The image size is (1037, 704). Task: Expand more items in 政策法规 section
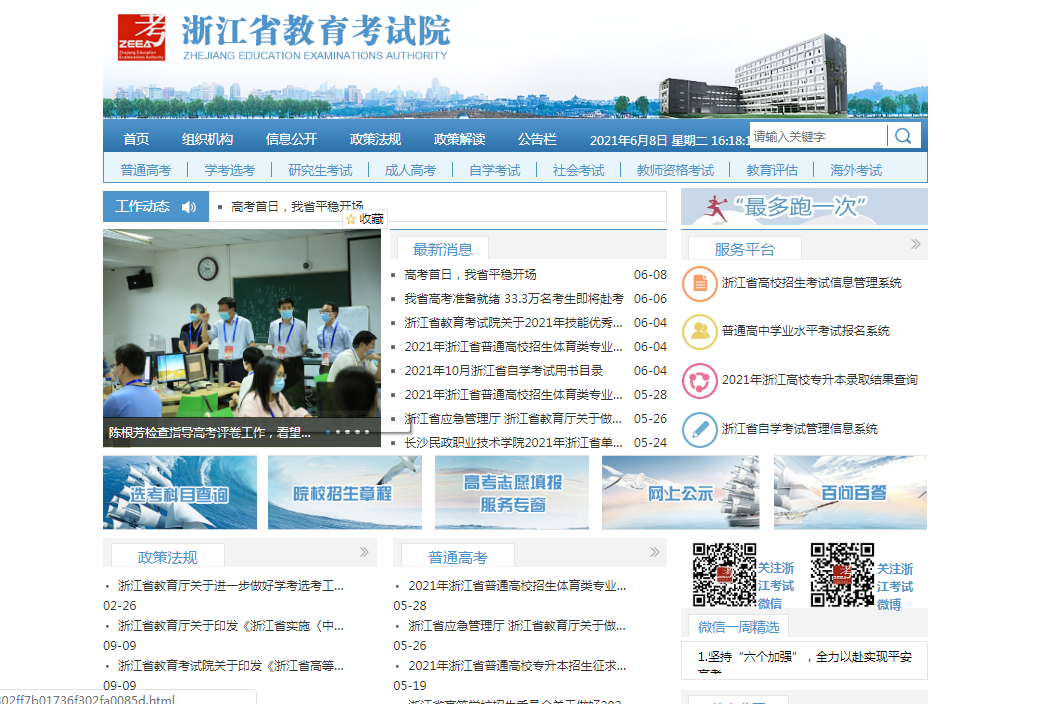tap(364, 552)
